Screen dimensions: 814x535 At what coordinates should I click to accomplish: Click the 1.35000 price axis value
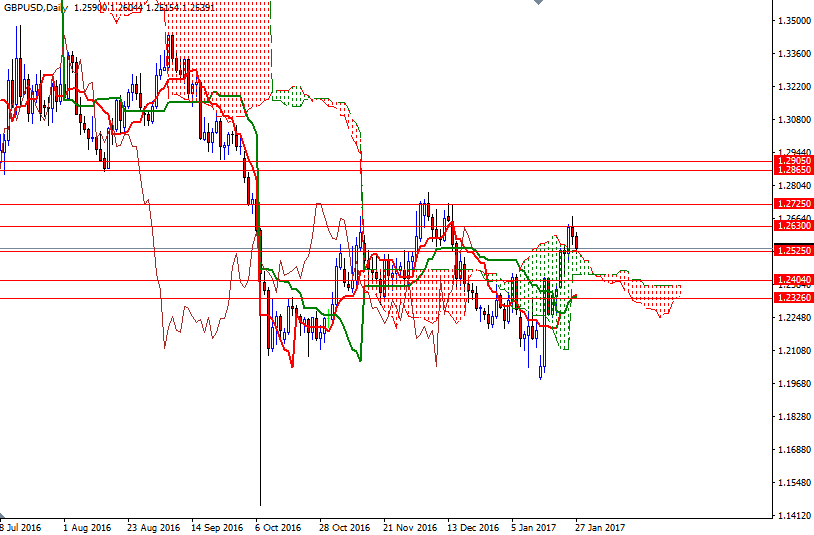click(x=794, y=21)
